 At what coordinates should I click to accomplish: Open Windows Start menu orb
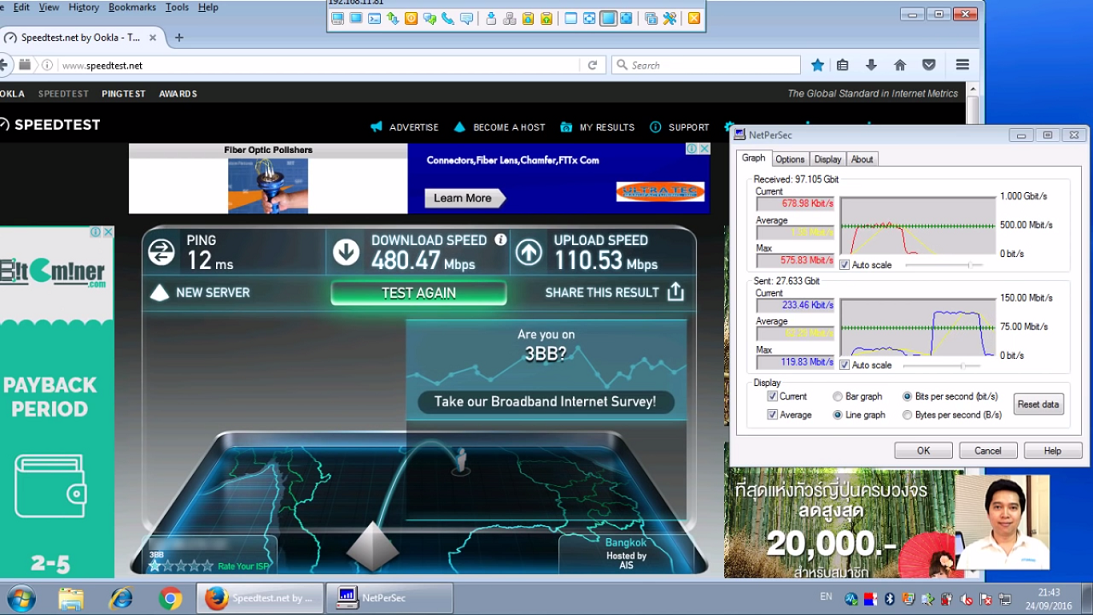[x=21, y=598]
